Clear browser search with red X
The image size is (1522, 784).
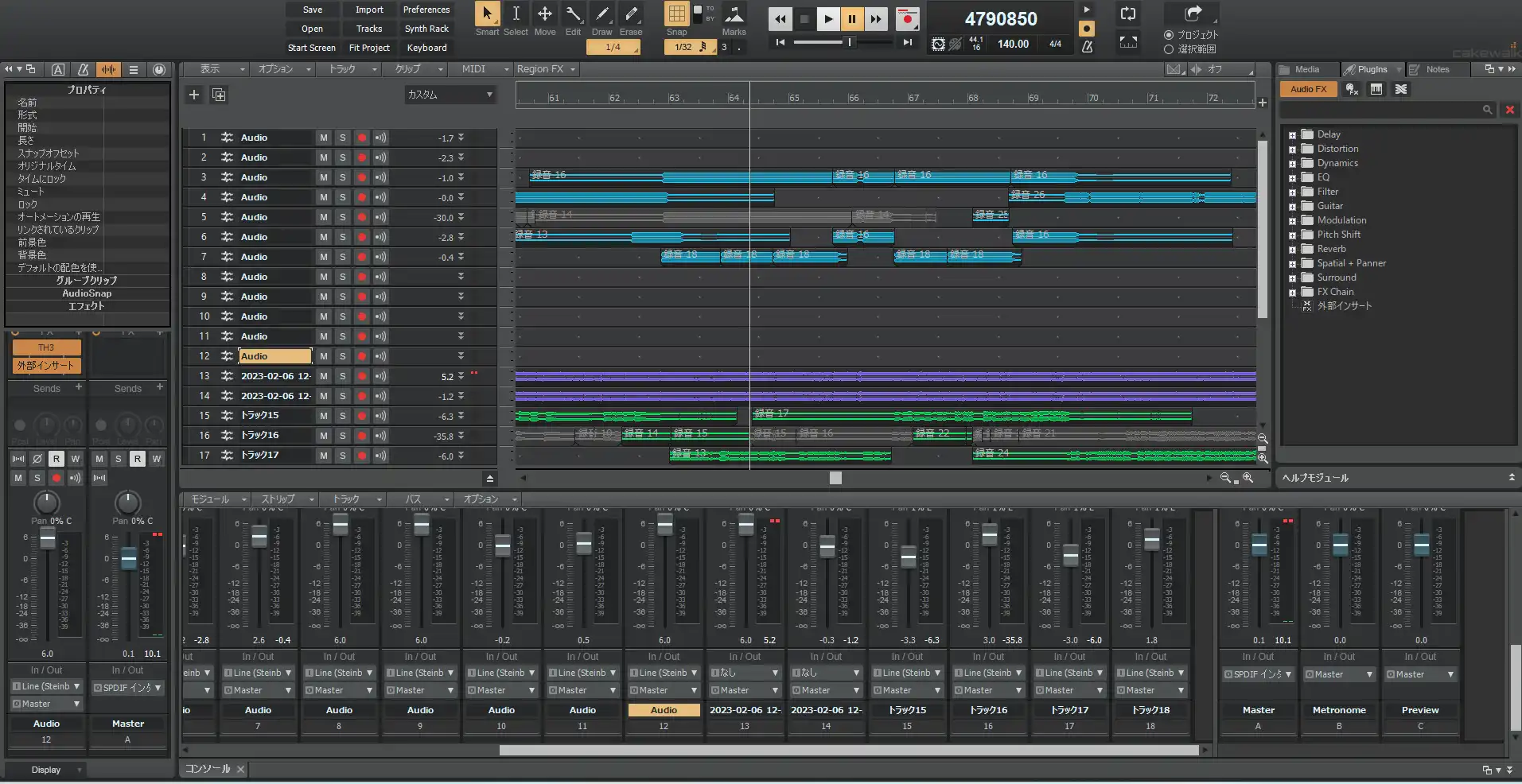(1509, 110)
